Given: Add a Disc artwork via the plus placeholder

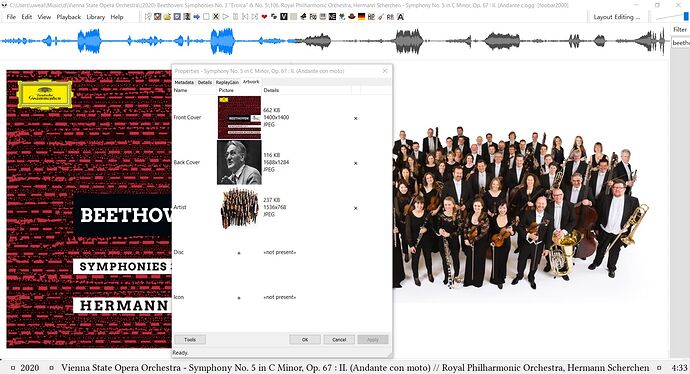Looking at the screenshot, I should click(x=239, y=253).
